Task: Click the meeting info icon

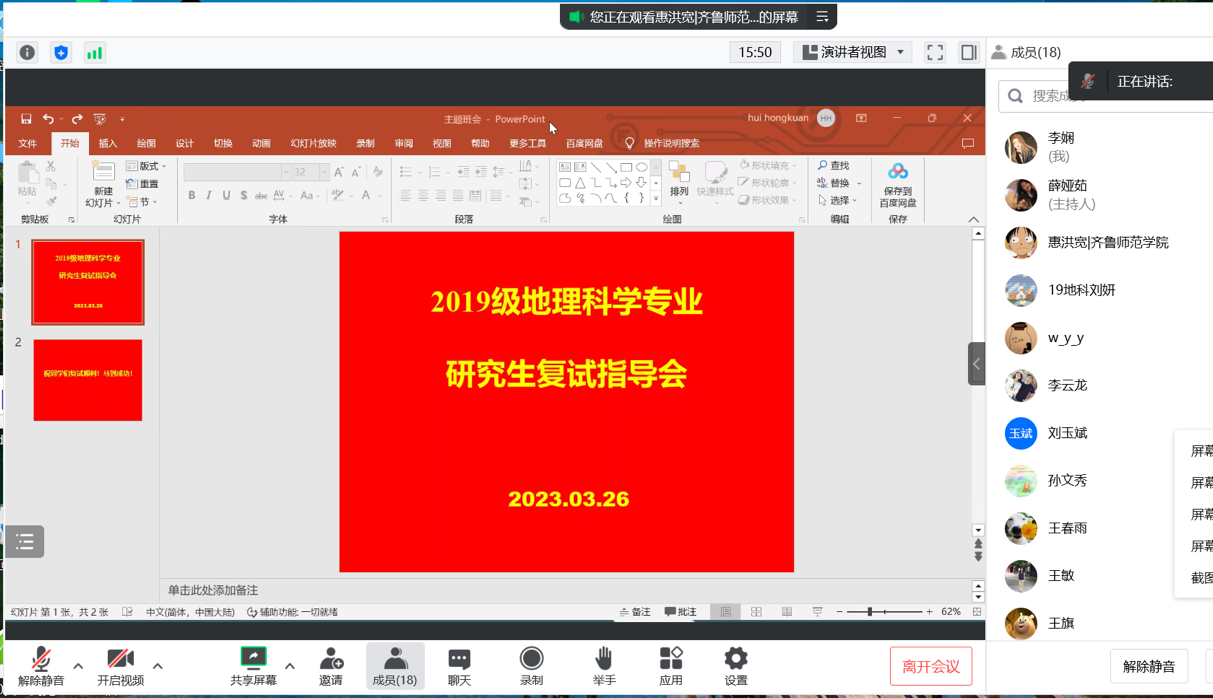Action: click(x=27, y=53)
